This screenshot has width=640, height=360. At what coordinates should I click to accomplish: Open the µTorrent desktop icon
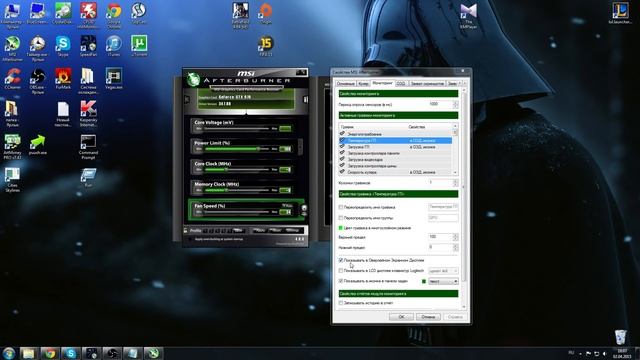pyautogui.click(x=139, y=46)
